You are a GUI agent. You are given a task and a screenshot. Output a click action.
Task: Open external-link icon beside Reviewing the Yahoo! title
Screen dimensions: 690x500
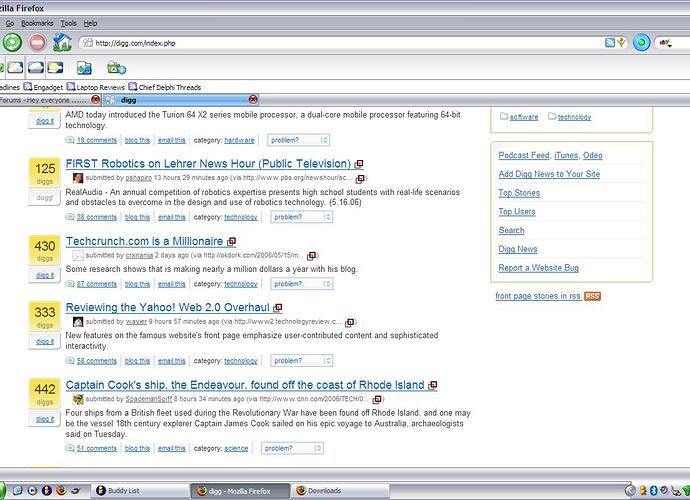(278, 308)
